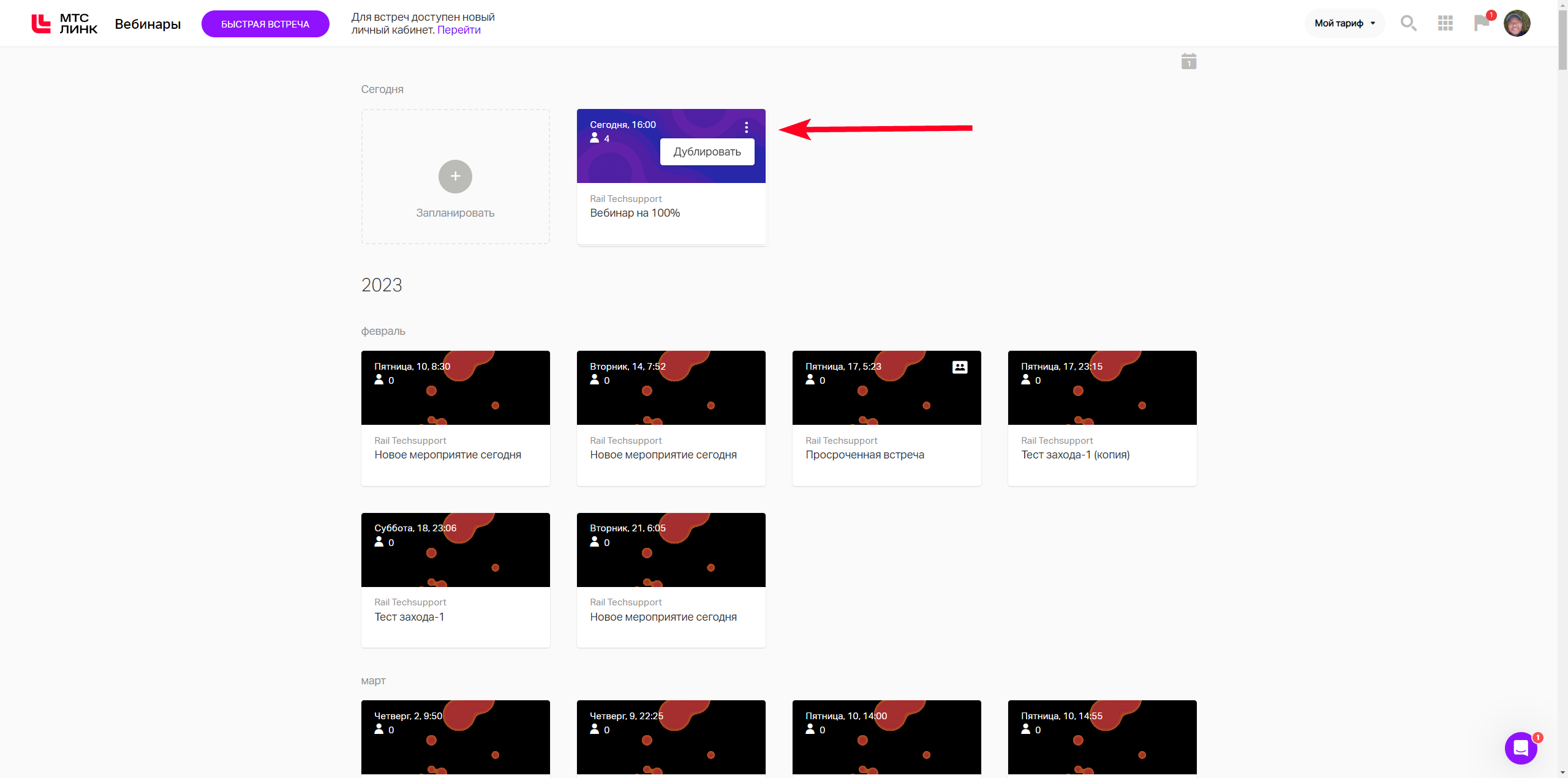Open the Просроченная встреча event
This screenshot has width=1568, height=778.
tap(886, 418)
